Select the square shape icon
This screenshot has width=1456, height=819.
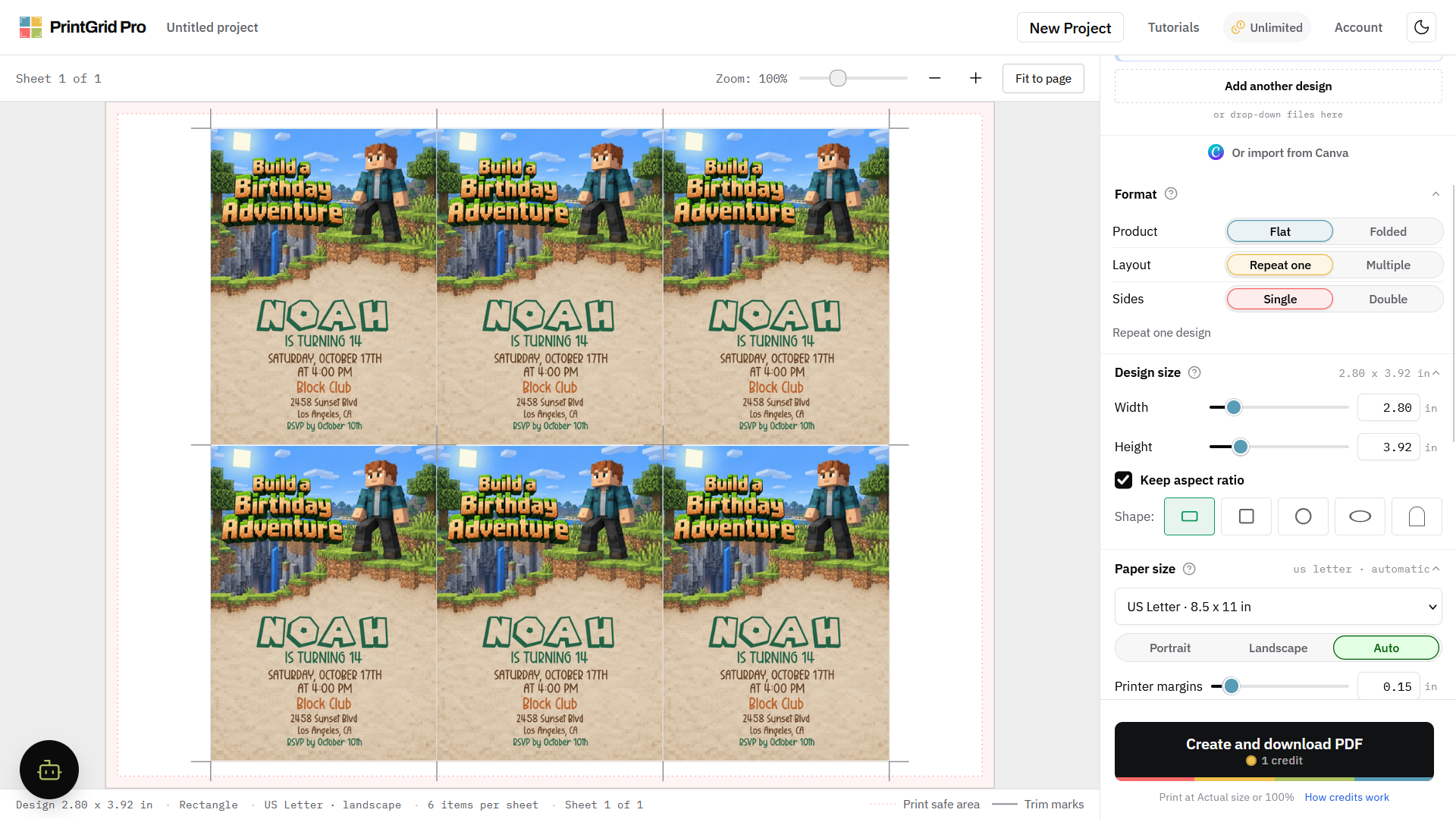[1246, 516]
